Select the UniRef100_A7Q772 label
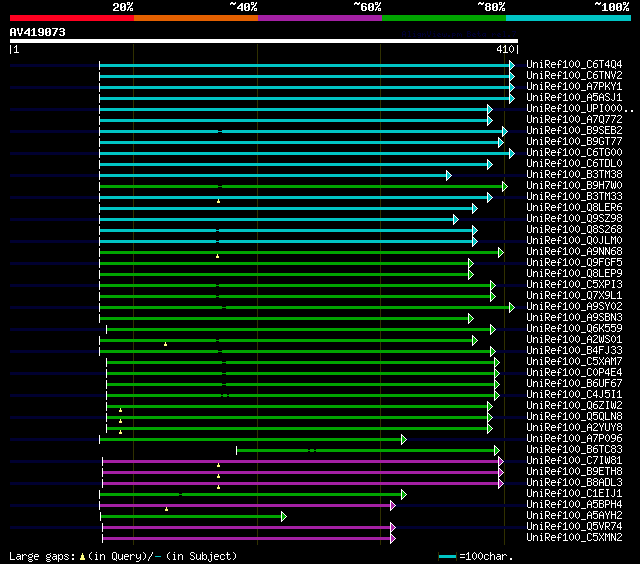The image size is (640, 564). tap(574, 120)
